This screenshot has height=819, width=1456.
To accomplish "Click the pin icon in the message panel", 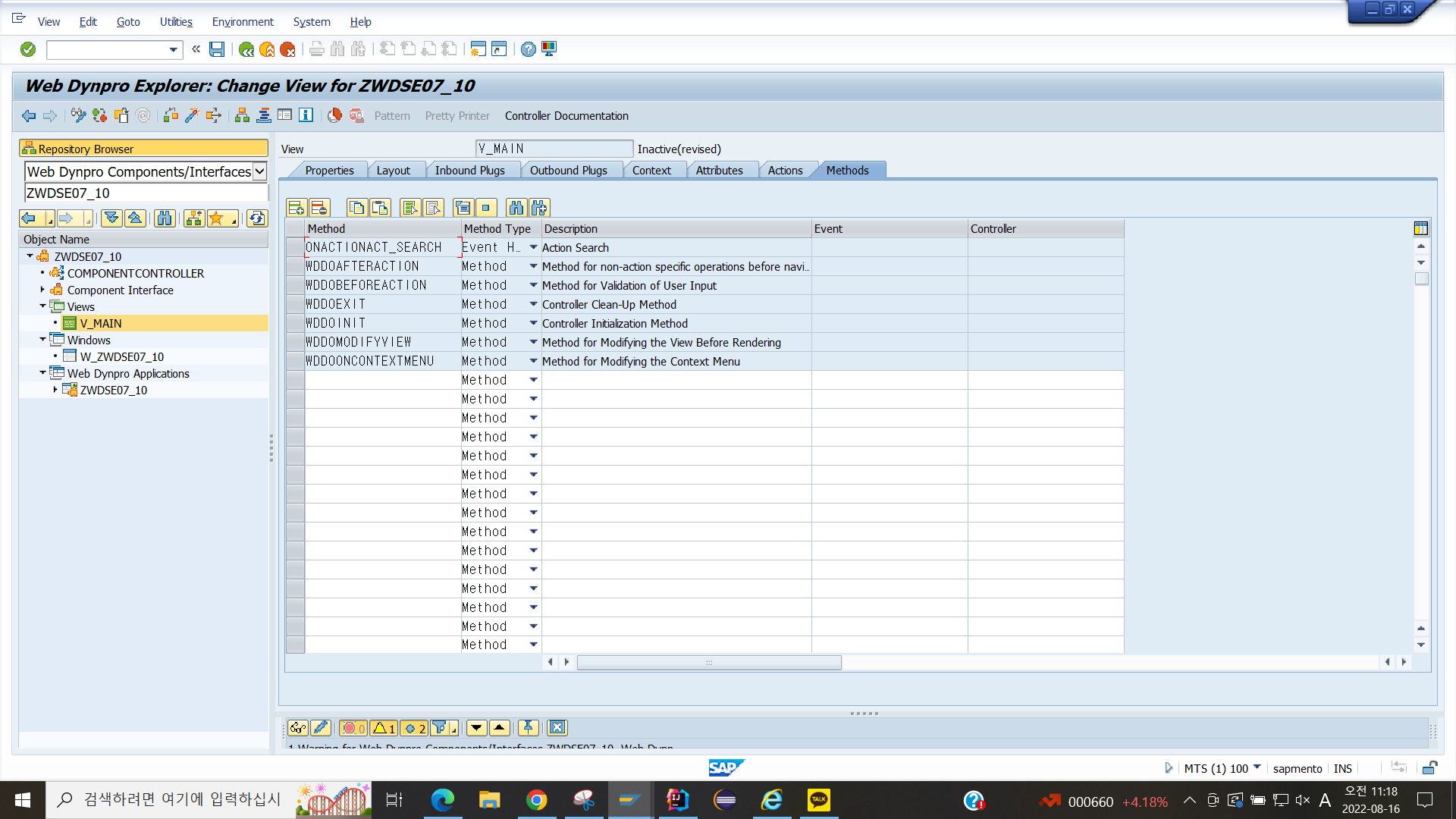I will pos(529,728).
